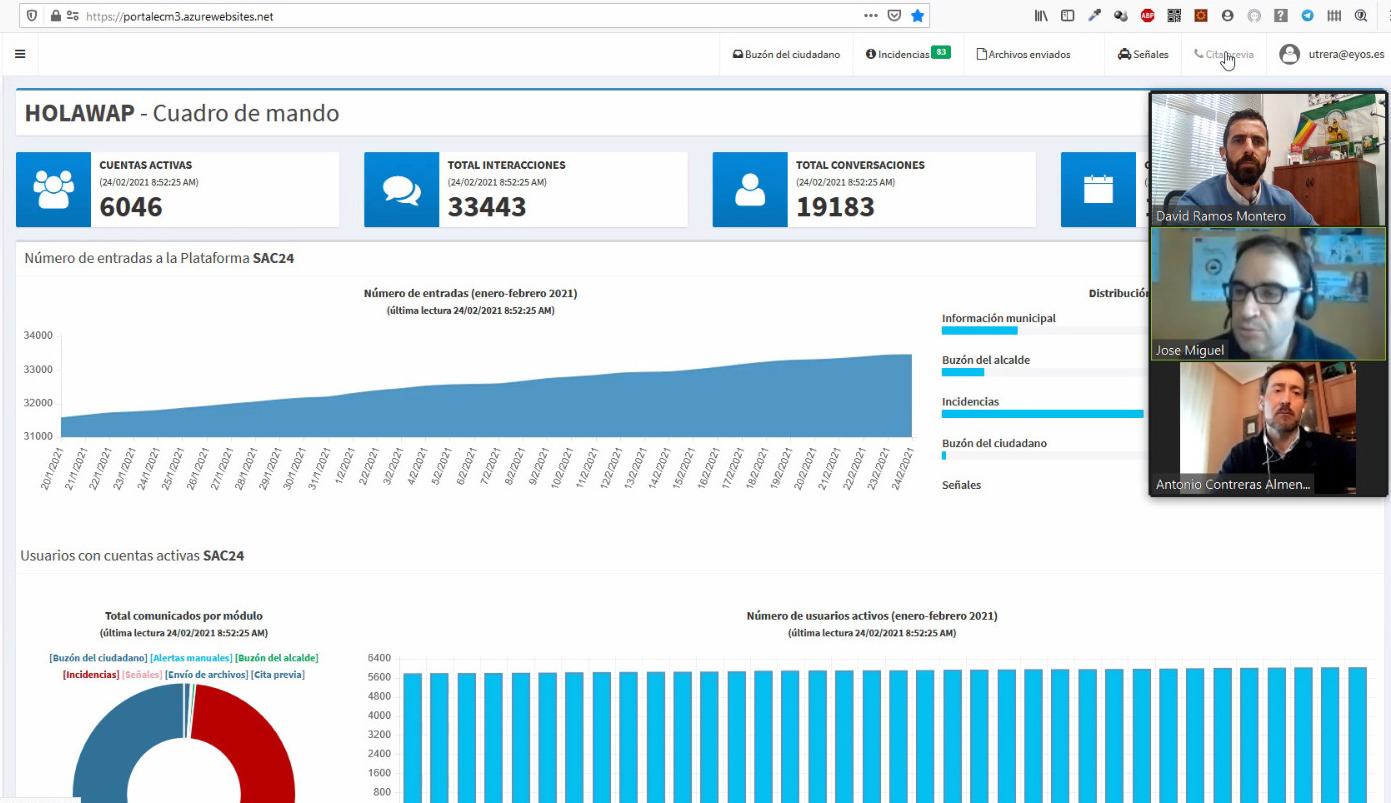The width and height of the screenshot is (1391, 803).
Task: Activate the eyedropper color picker extension
Action: [x=1095, y=16]
